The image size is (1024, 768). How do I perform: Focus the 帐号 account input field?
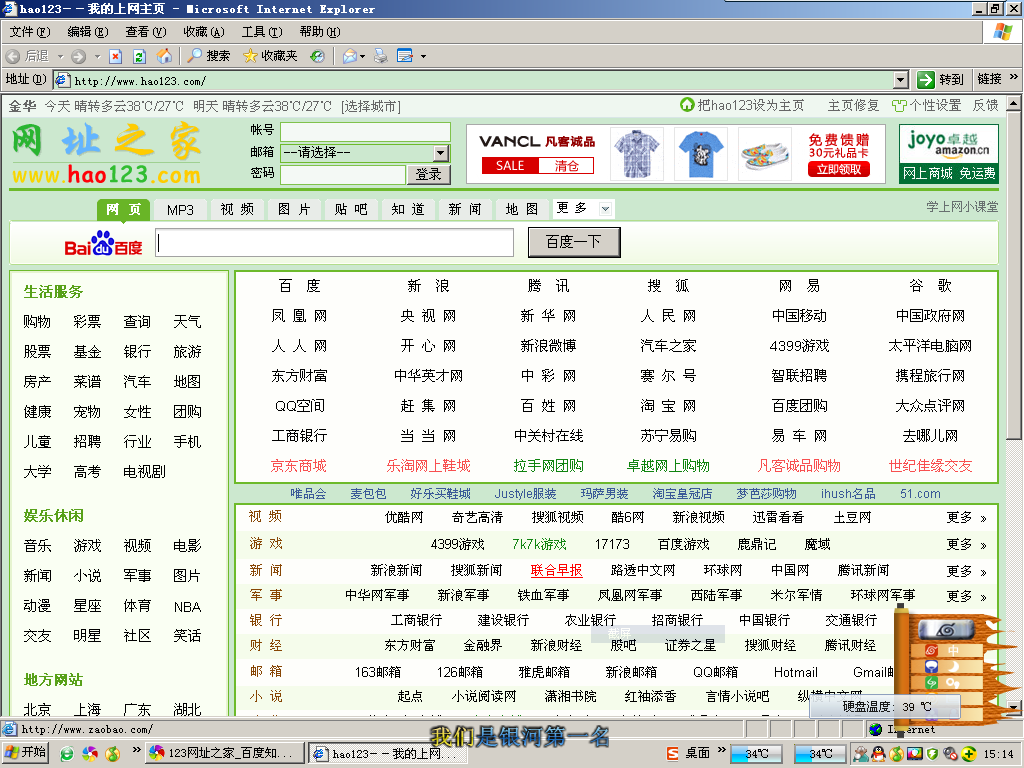[366, 132]
